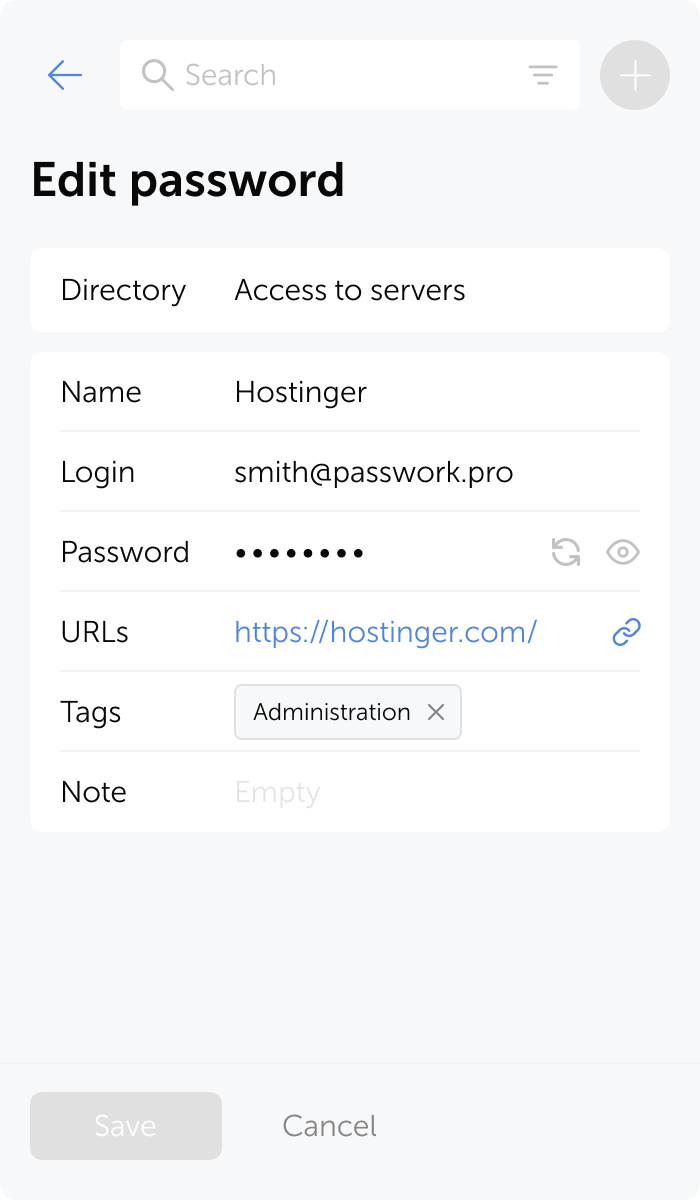The image size is (700, 1200).
Task: Click the chain link icon beside the URL
Action: pyautogui.click(x=626, y=632)
